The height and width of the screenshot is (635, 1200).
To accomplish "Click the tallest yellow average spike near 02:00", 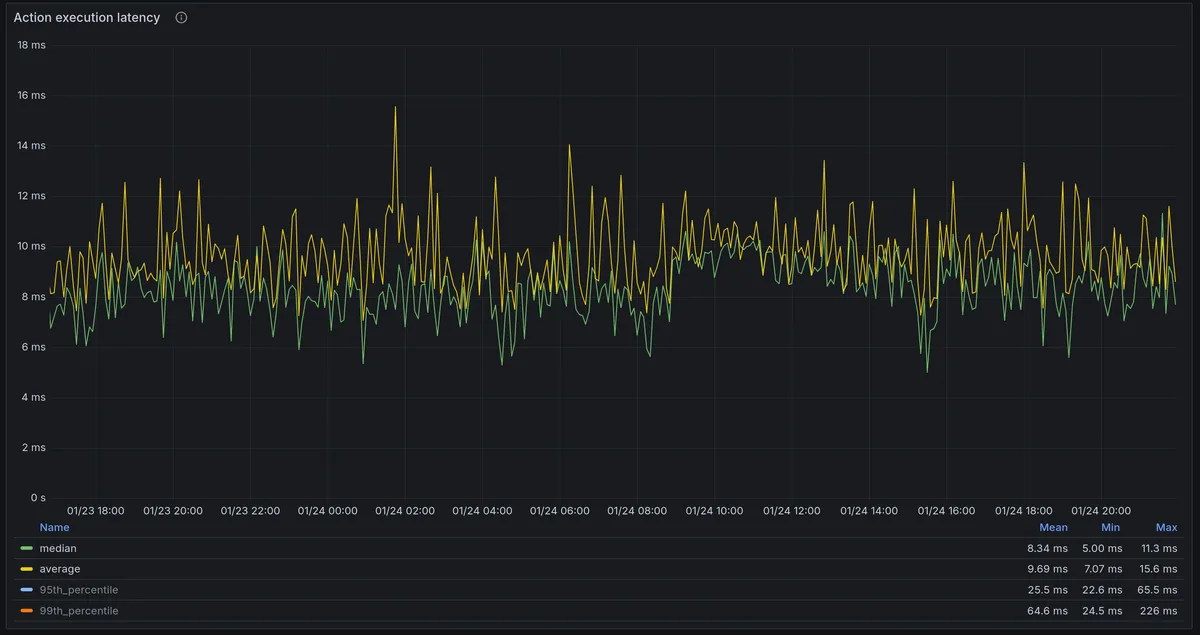I will click(395, 108).
